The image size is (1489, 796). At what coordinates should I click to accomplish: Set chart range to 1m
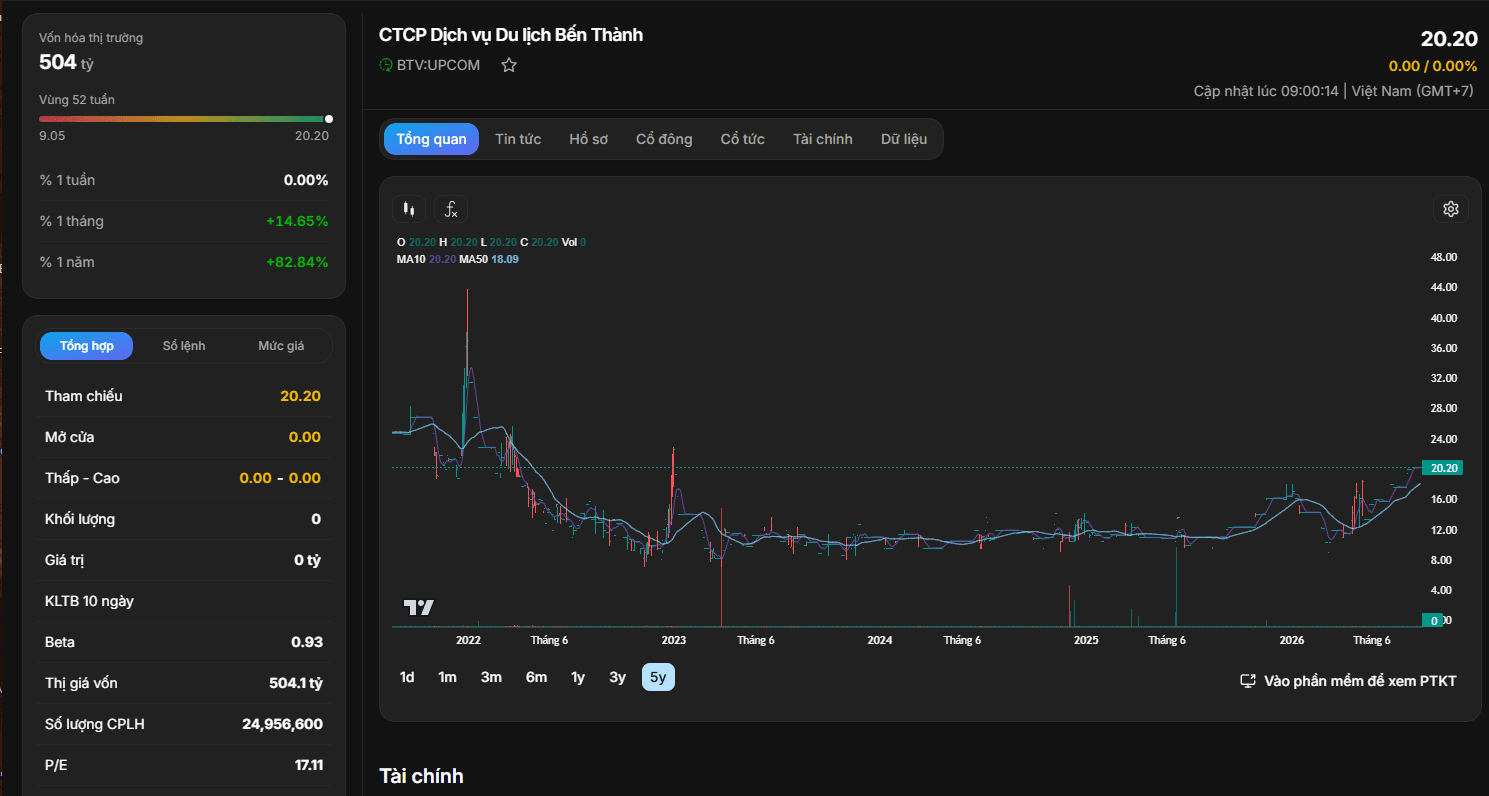447,677
